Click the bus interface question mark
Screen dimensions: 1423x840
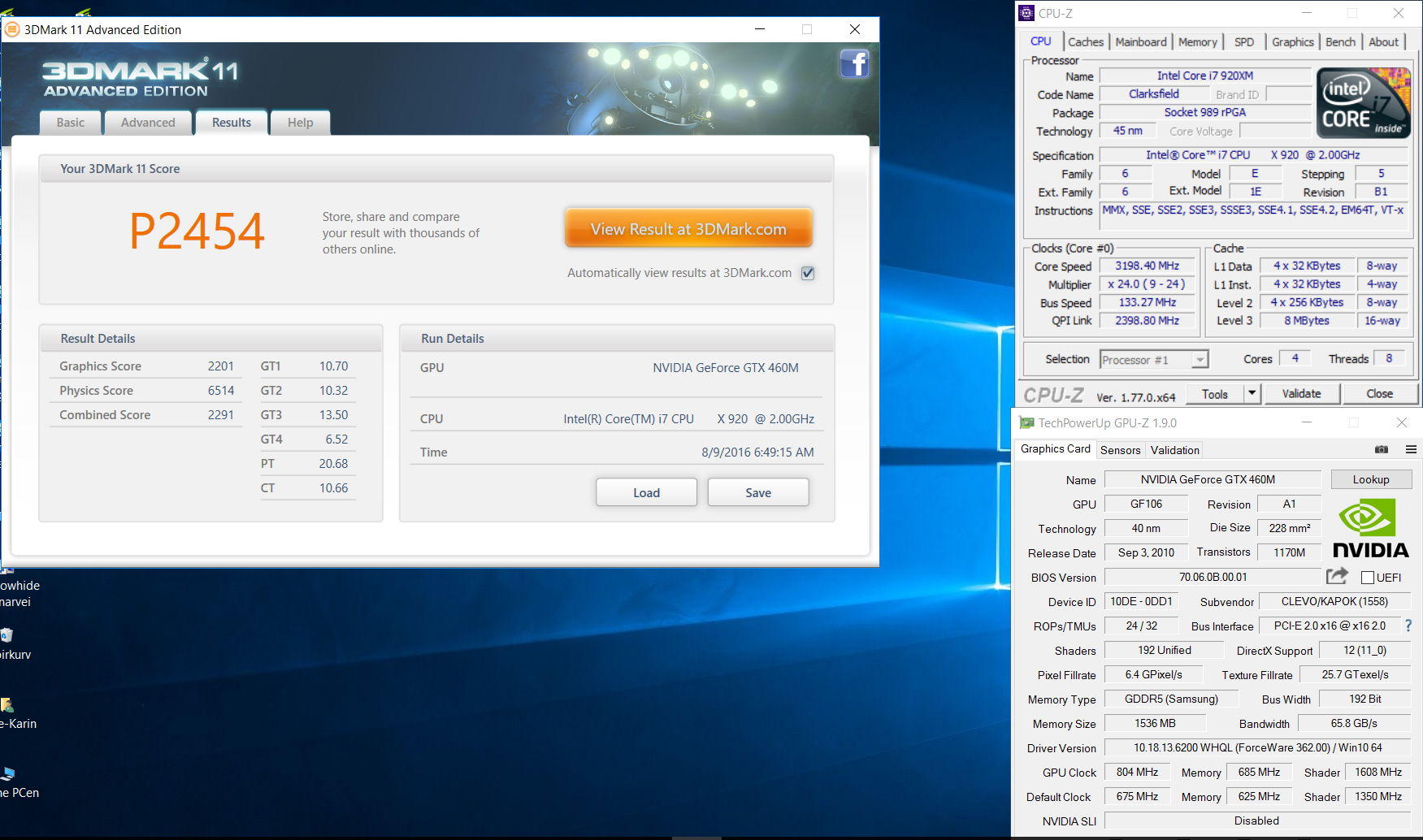(x=1408, y=626)
